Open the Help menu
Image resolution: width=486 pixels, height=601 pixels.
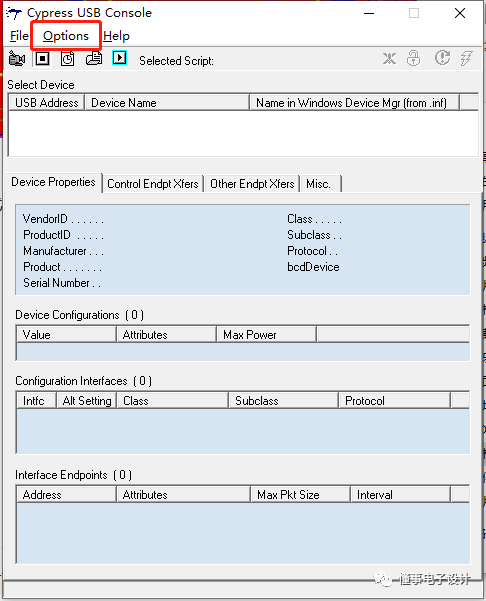coord(117,36)
